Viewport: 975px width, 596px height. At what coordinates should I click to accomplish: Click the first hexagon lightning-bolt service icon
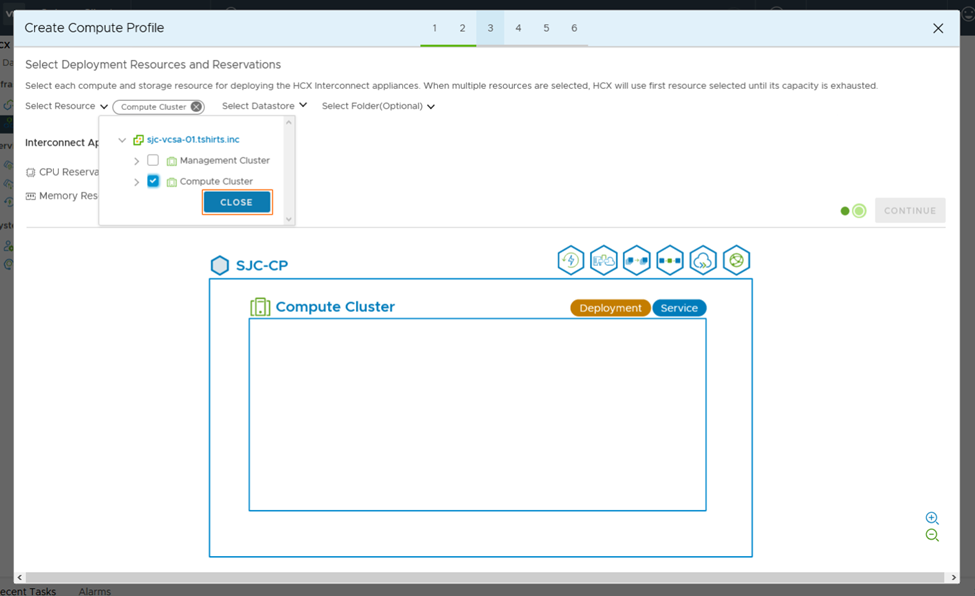[x=570, y=260]
